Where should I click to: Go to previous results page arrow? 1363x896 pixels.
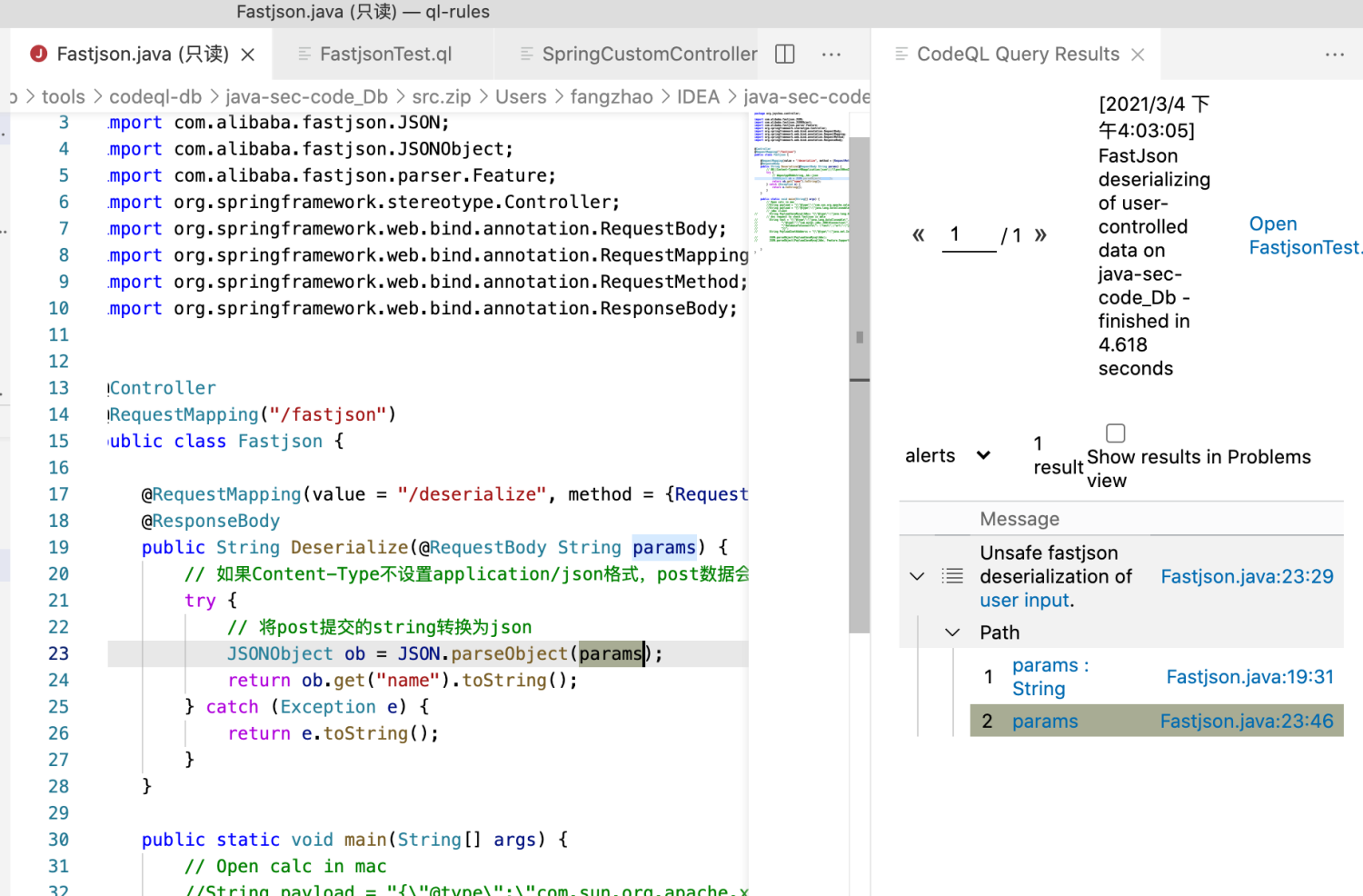coord(918,235)
